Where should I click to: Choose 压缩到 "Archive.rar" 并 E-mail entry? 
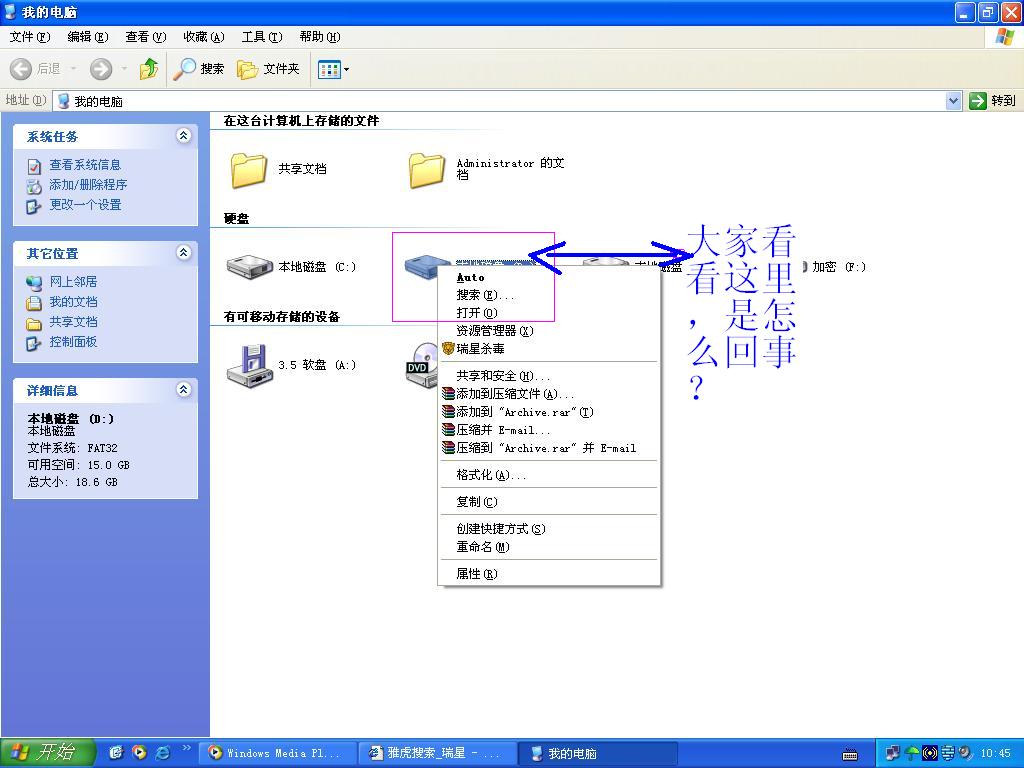tap(549, 448)
